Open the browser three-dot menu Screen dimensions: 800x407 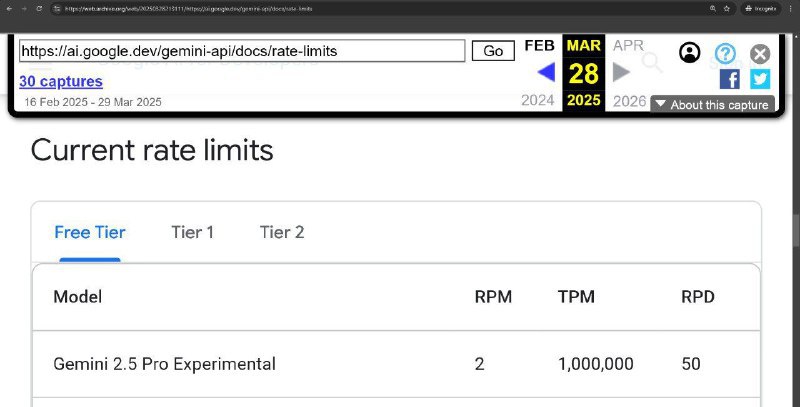point(790,8)
